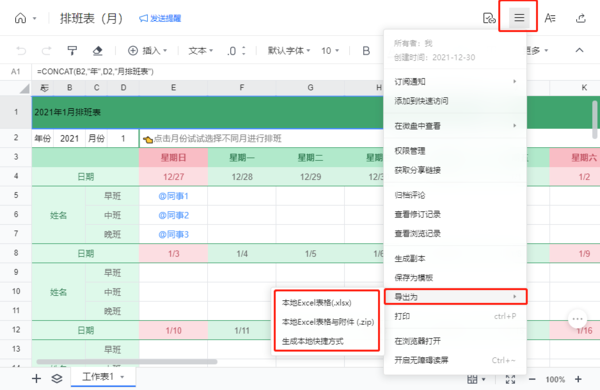Open the dropdown arrow beside home icon
The image size is (600, 390).
[34, 18]
